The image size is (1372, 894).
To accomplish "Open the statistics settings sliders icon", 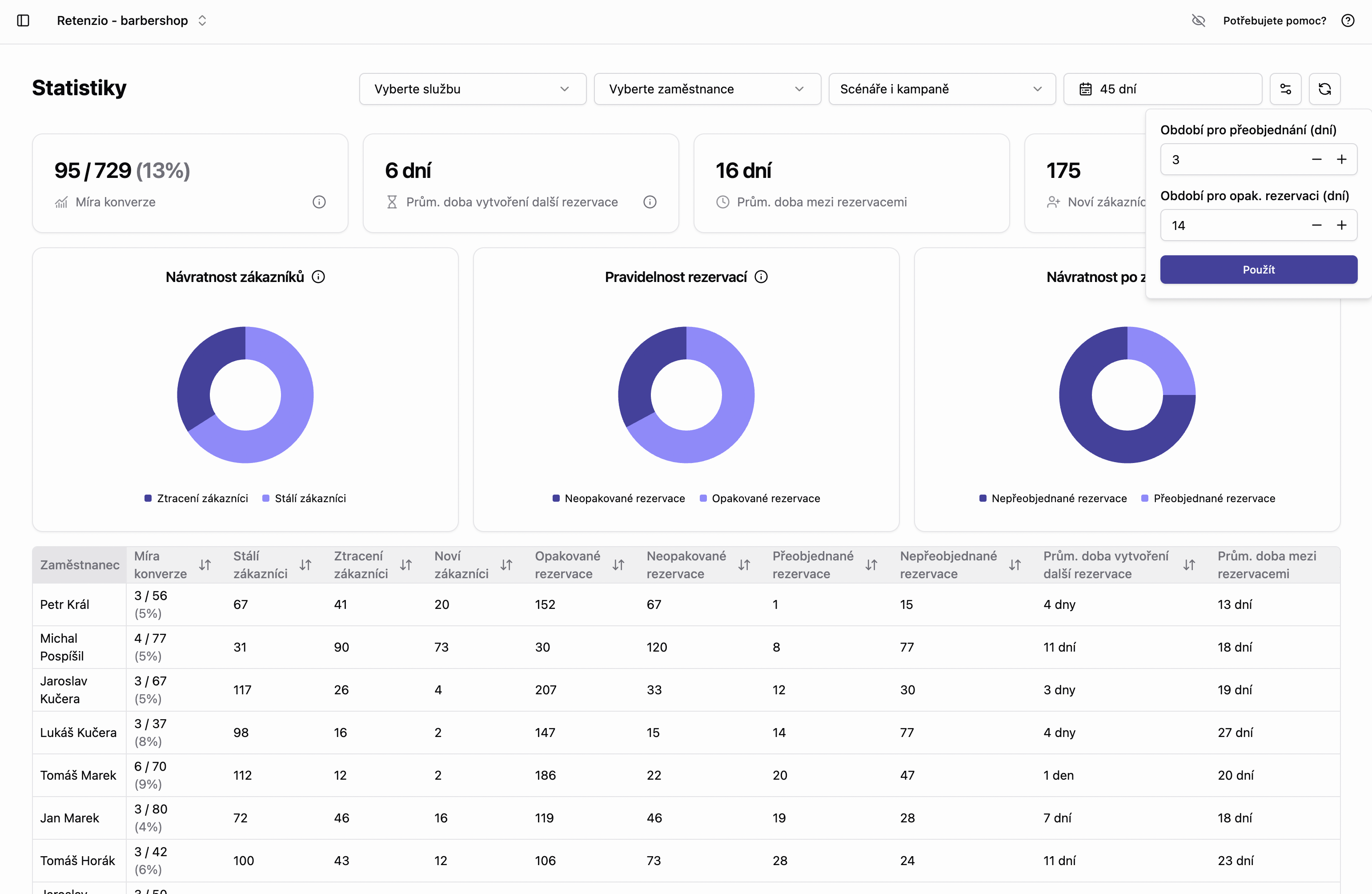I will point(1286,89).
